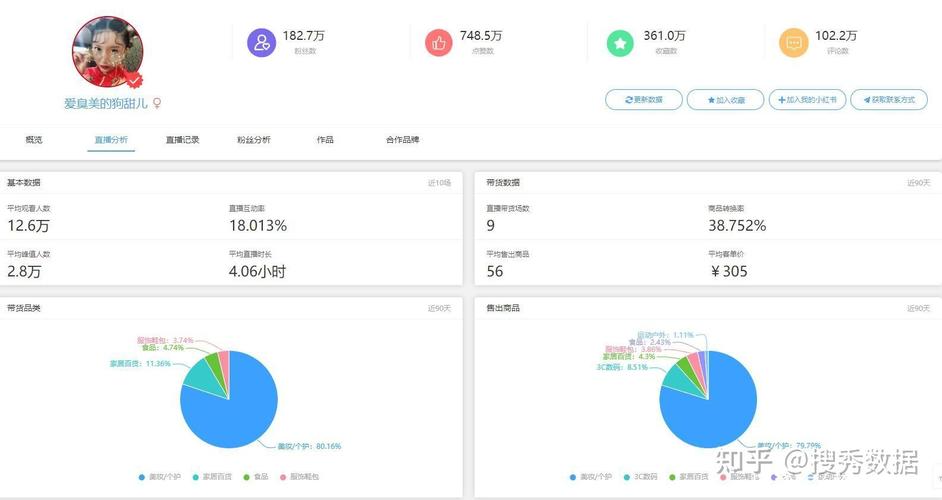Click the verified badge on the avatar
The image size is (942, 500).
click(x=133, y=81)
